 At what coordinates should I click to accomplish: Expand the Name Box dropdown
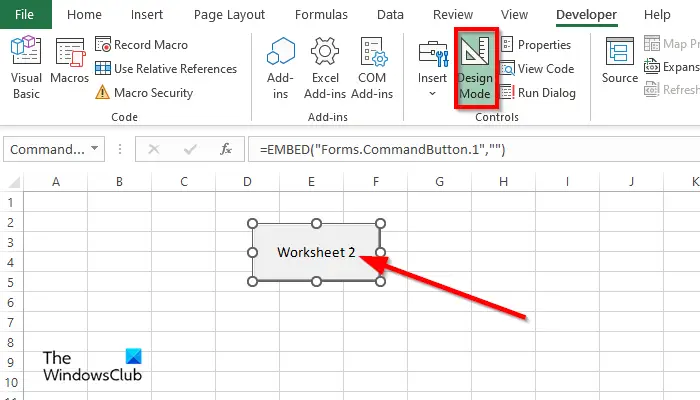point(95,148)
